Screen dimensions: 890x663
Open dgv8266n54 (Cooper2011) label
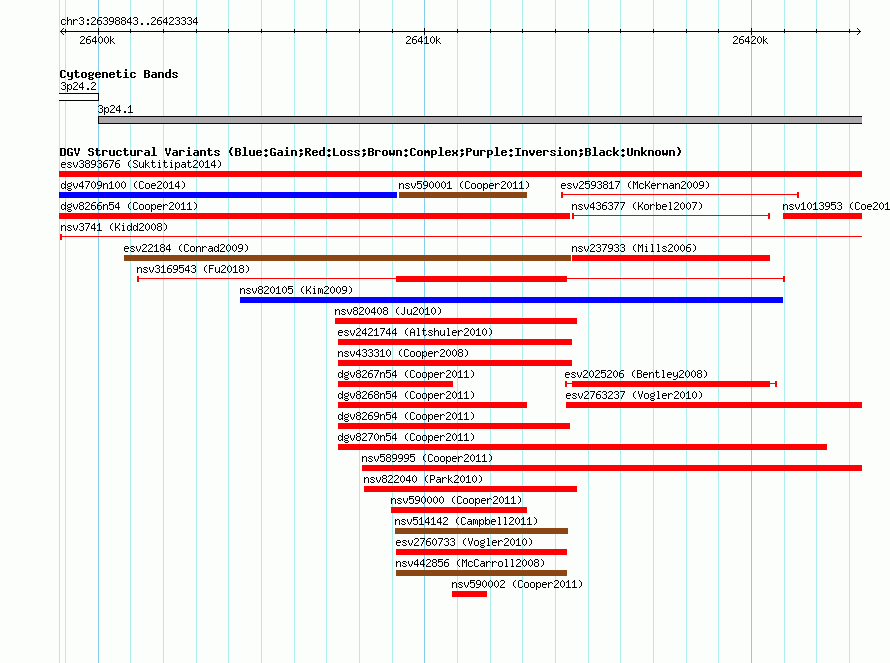tap(129, 206)
